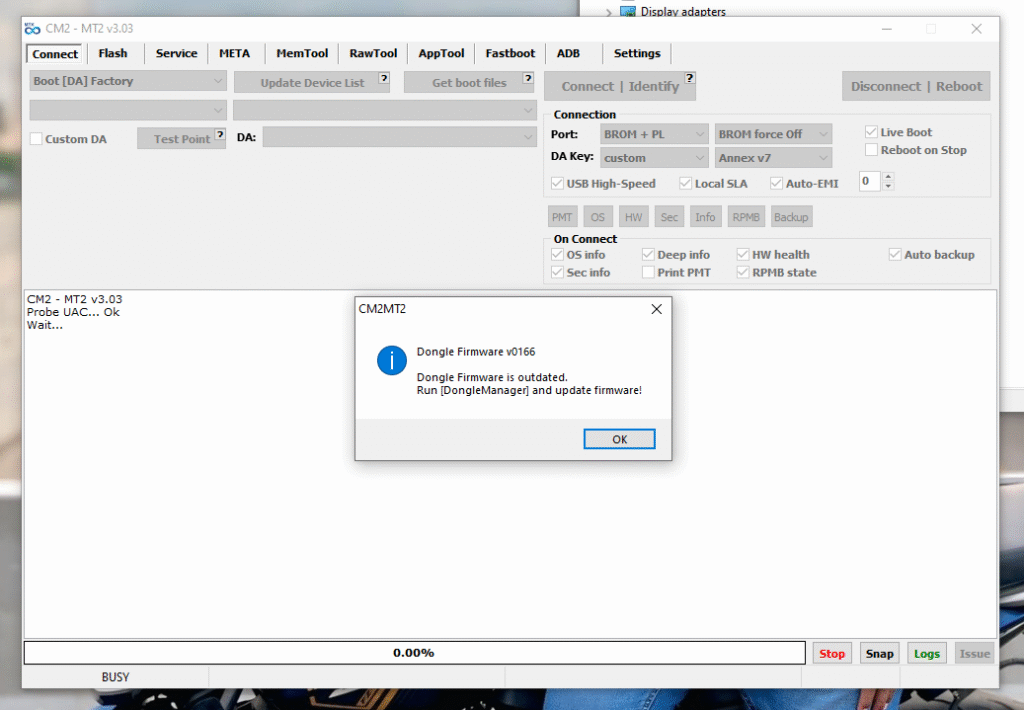Select the RPMB quick-action button
This screenshot has height=710, width=1024.
(x=746, y=216)
